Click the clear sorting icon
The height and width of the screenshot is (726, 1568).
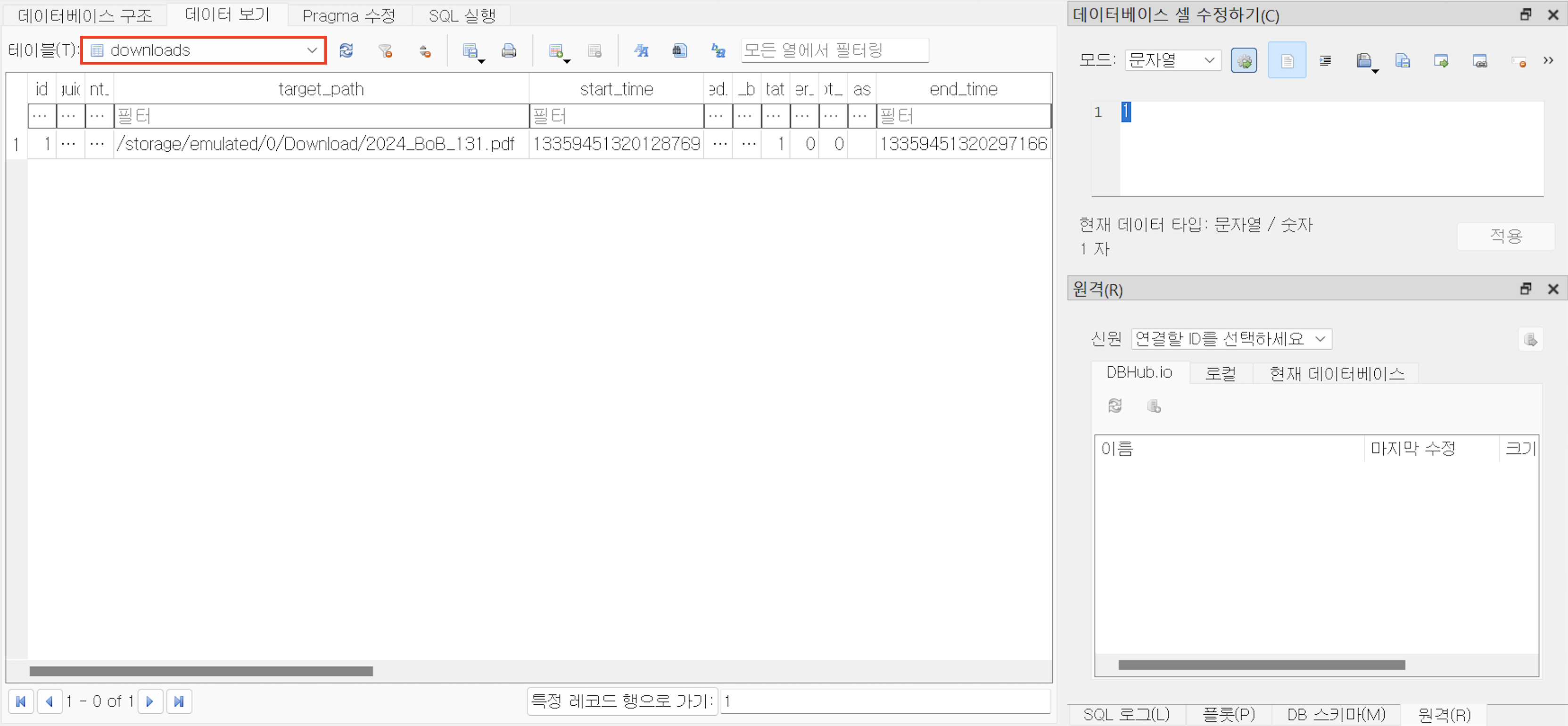tap(425, 51)
